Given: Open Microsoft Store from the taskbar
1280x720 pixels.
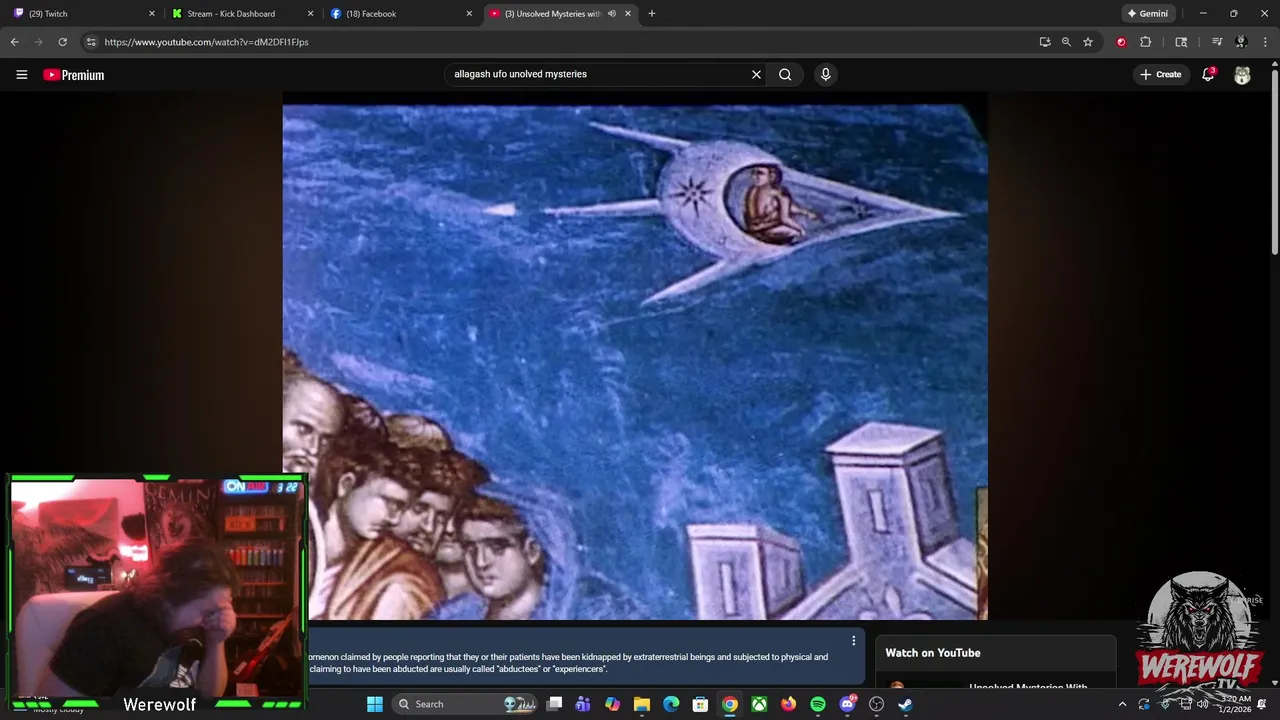Looking at the screenshot, I should pos(701,704).
